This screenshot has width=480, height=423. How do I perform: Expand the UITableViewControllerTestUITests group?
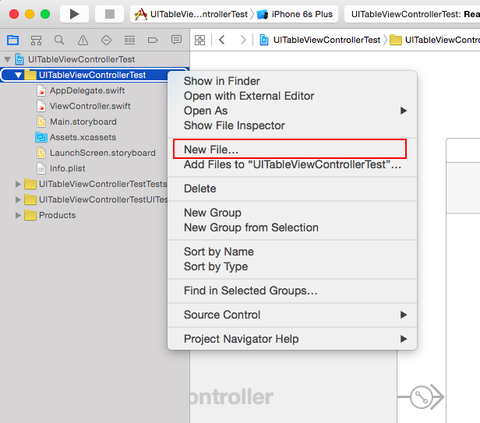(x=18, y=200)
